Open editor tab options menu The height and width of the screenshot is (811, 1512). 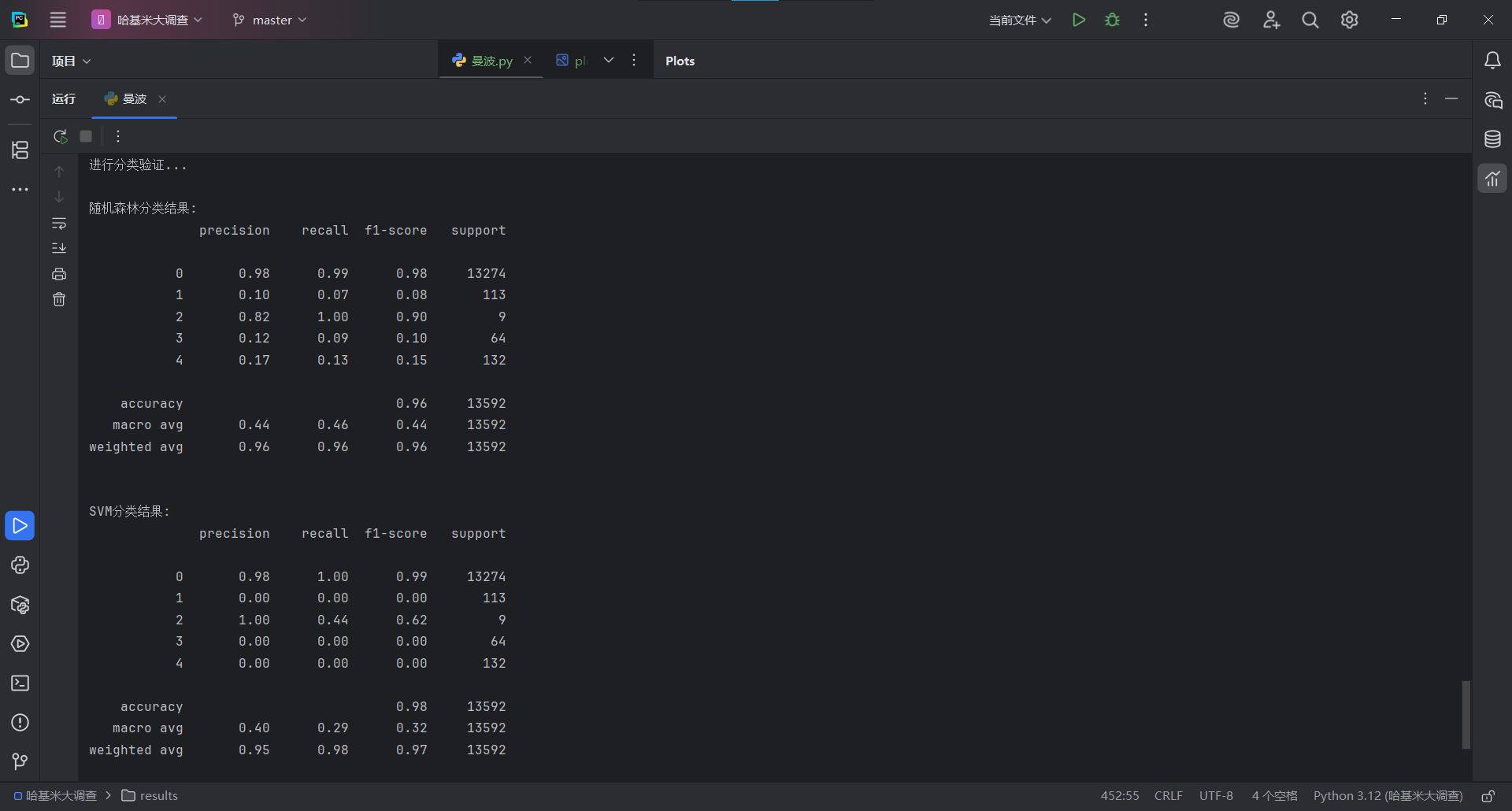pos(634,60)
